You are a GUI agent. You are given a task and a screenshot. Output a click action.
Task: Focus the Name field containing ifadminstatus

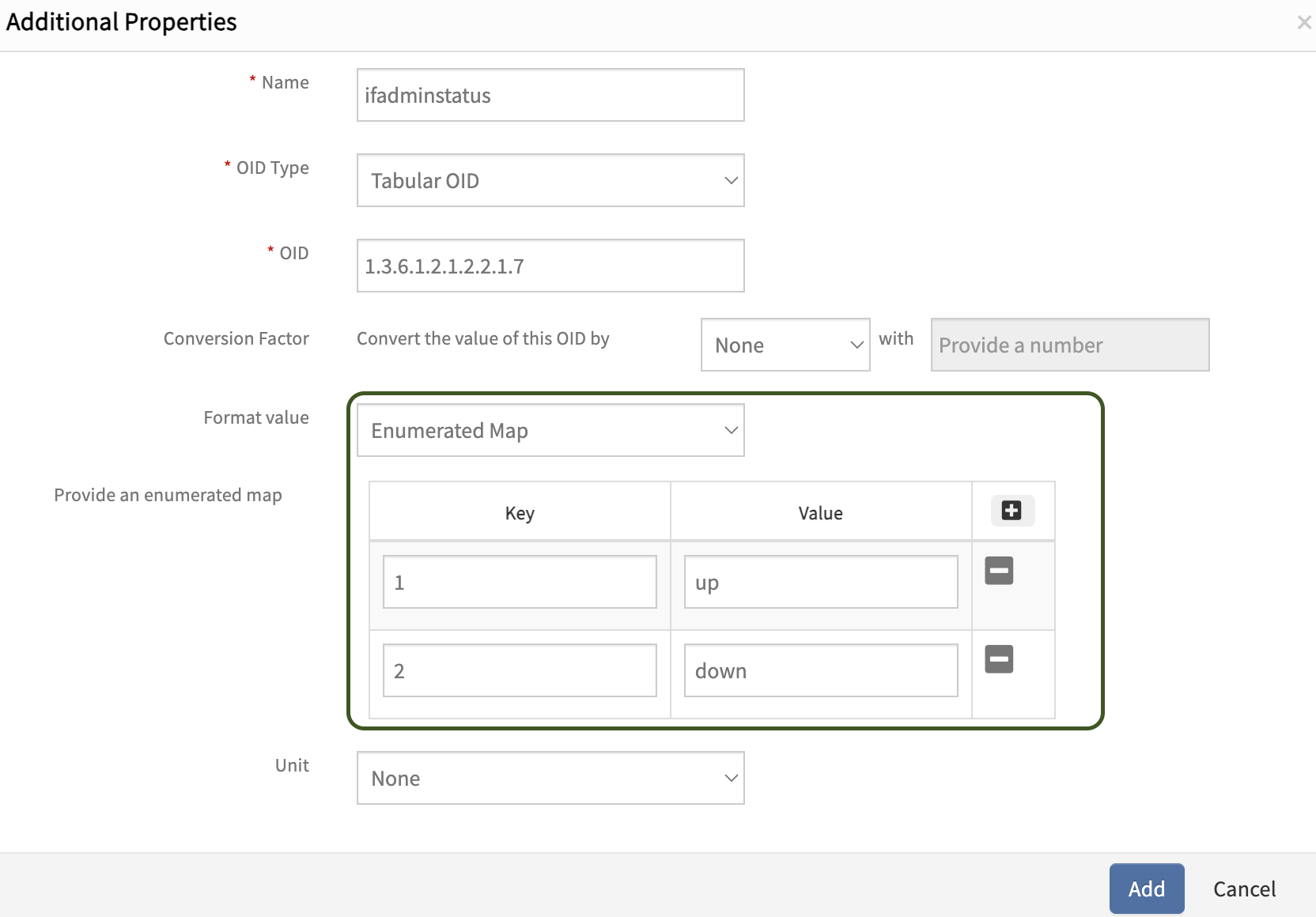point(550,96)
